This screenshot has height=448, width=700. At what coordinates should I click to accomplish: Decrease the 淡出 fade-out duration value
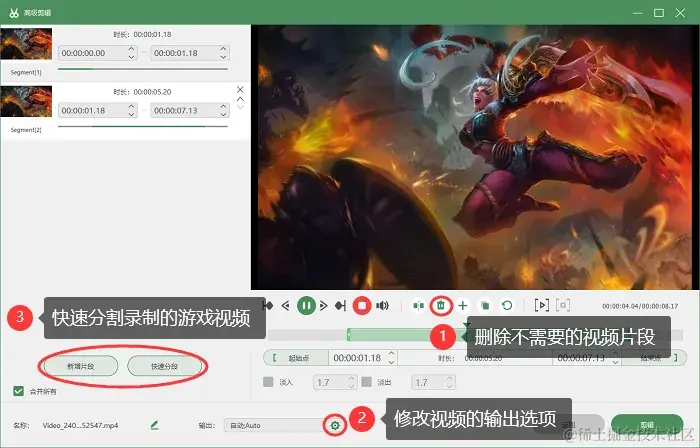(450, 386)
